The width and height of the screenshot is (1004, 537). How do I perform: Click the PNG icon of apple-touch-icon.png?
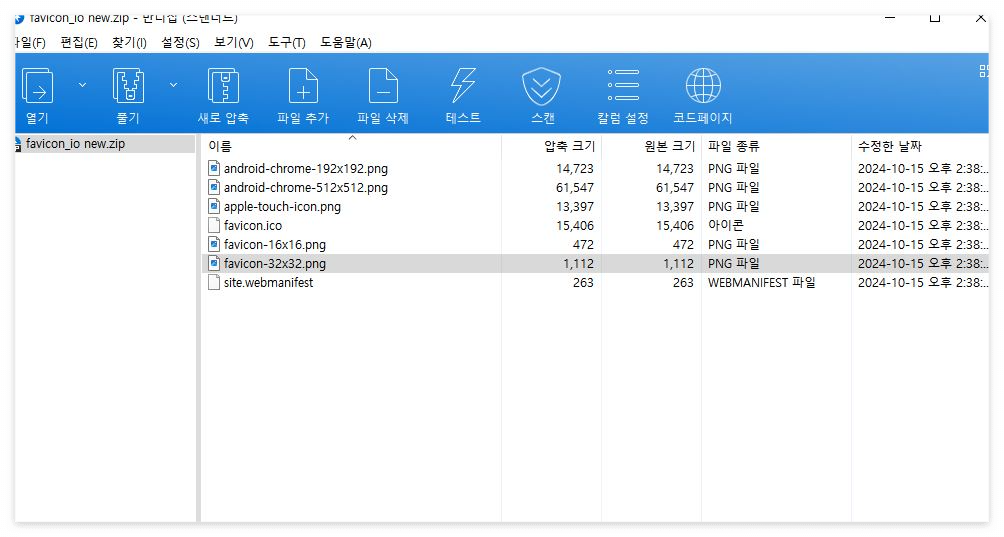[214, 206]
